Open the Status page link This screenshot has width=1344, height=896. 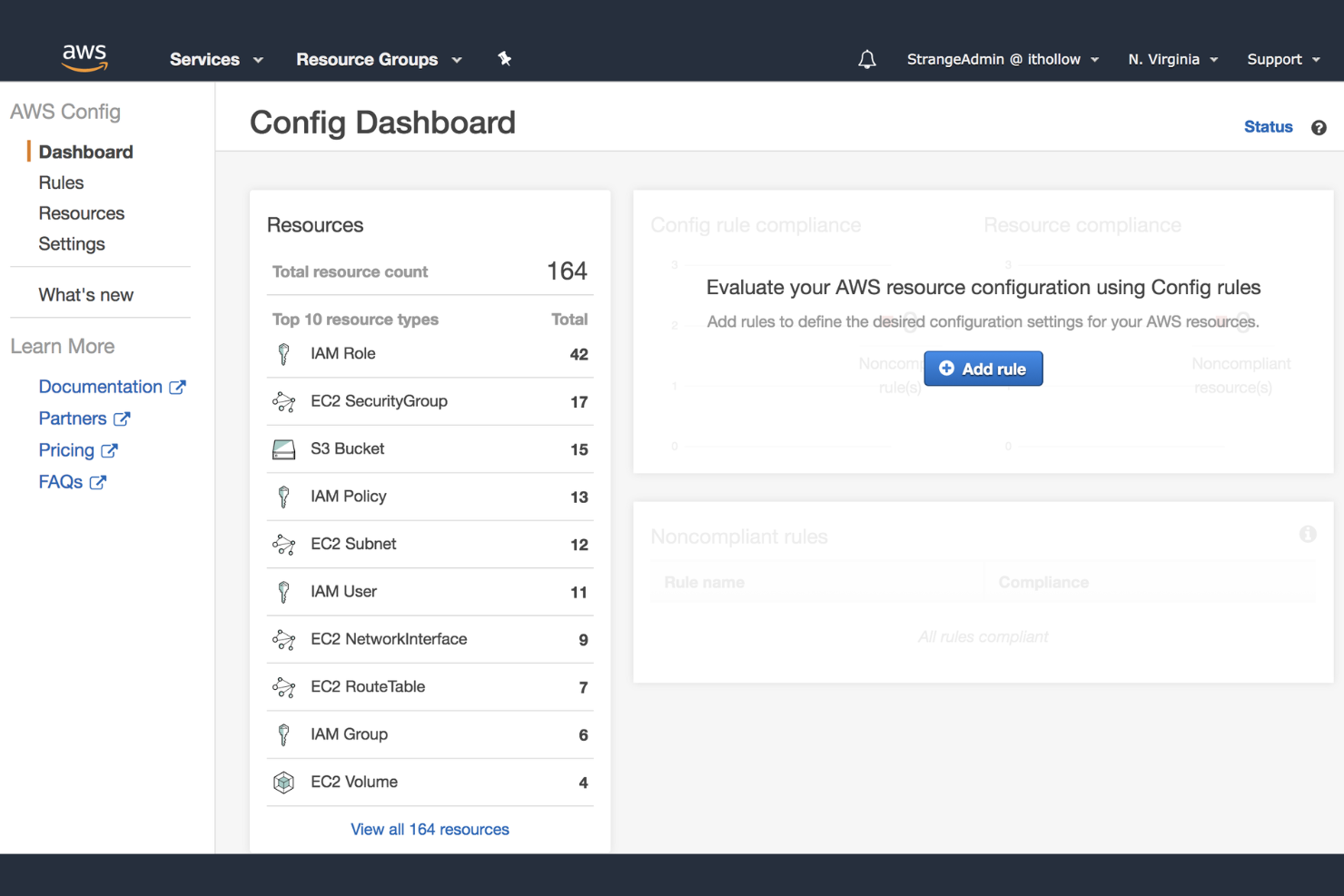click(x=1268, y=127)
